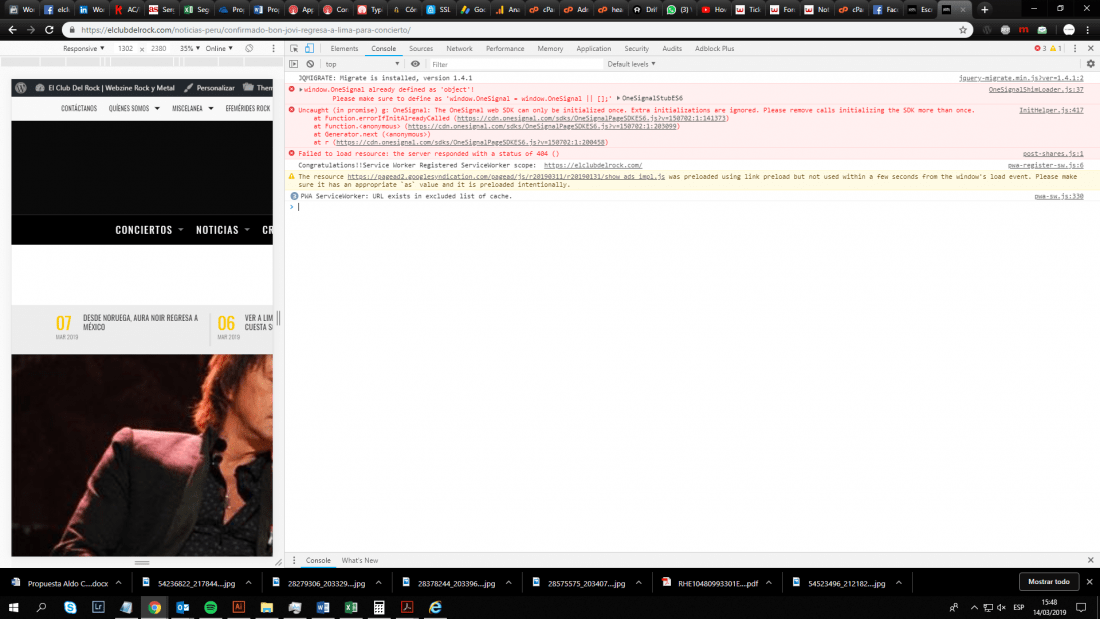
Task: Switch to the Network tab
Action: tap(460, 48)
